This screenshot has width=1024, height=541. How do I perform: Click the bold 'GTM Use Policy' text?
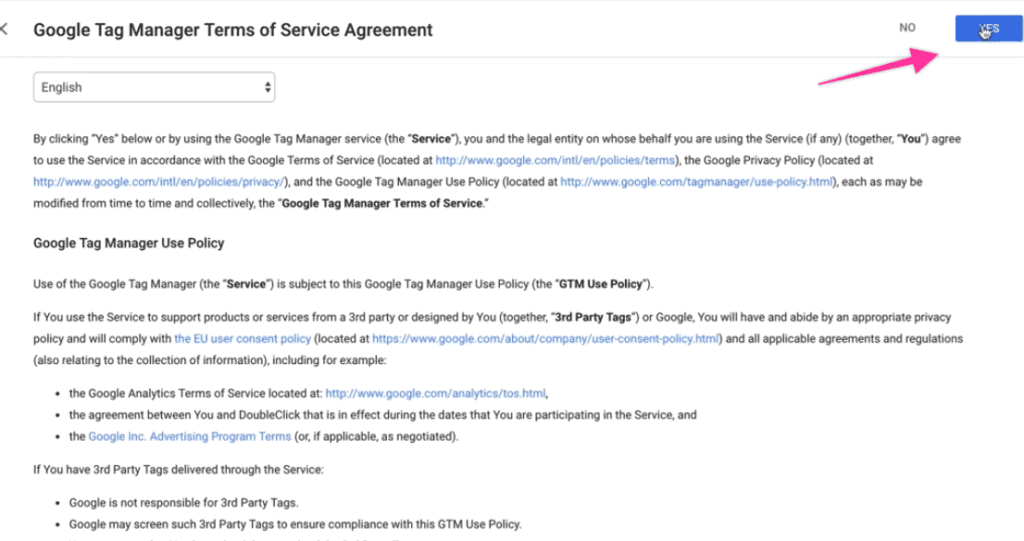[x=600, y=284]
